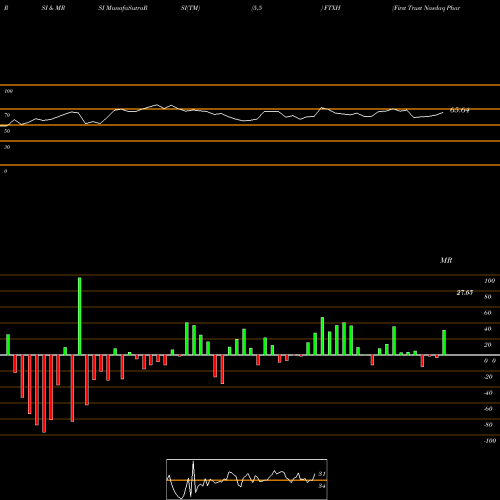The width and height of the screenshot is (500, 500).
Task: Click the 65.64 RSI value label
Action: pos(460,110)
